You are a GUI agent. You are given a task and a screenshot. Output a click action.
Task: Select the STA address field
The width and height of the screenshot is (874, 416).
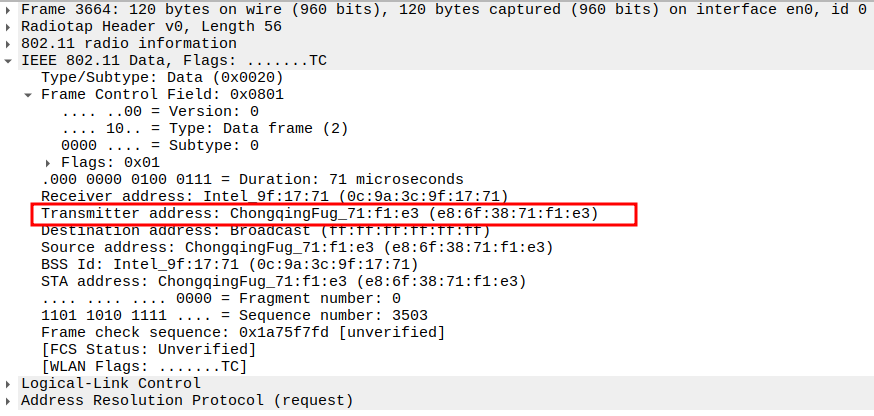[283, 281]
